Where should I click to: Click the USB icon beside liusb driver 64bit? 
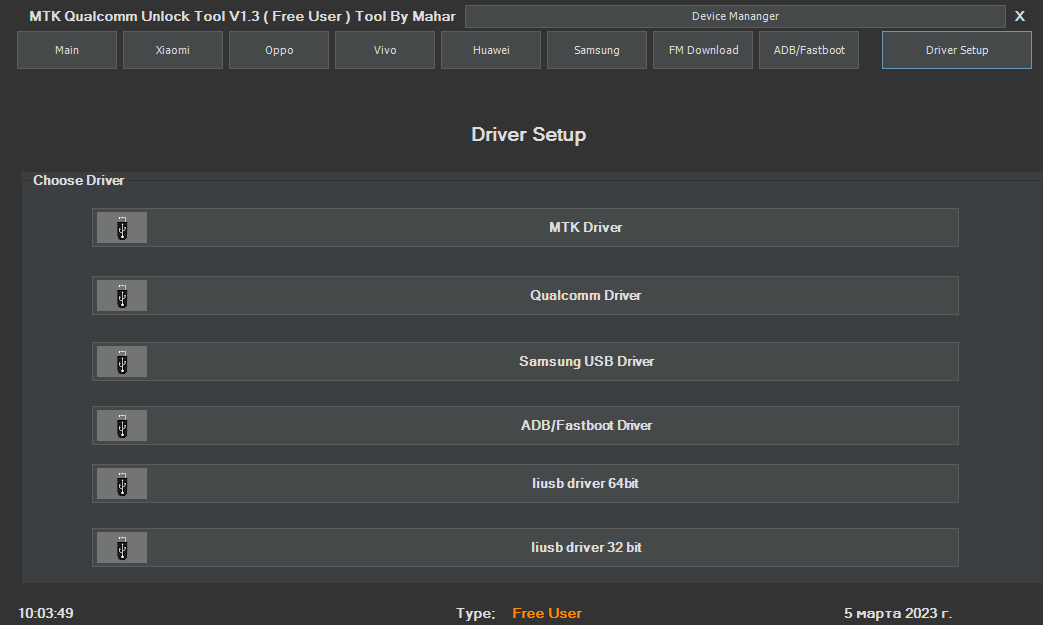coord(122,483)
